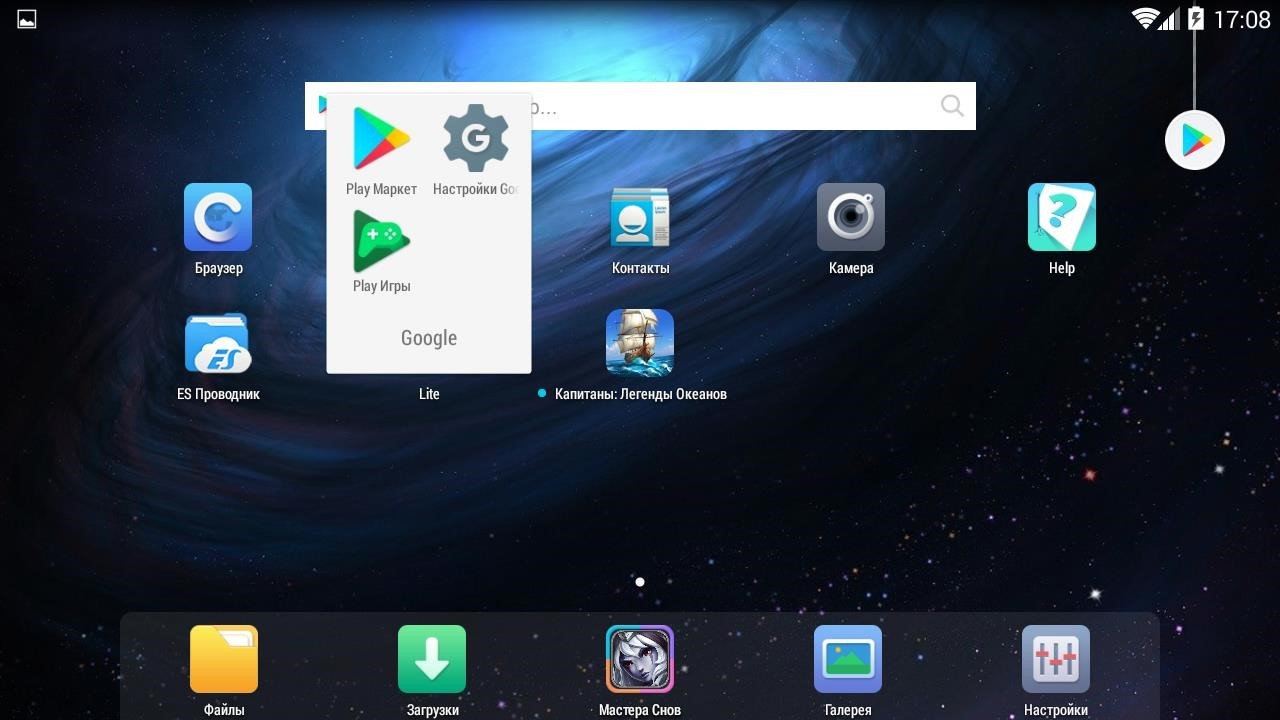The image size is (1280, 720).
Task: Tap the home screen page indicator dot
Action: coord(640,582)
